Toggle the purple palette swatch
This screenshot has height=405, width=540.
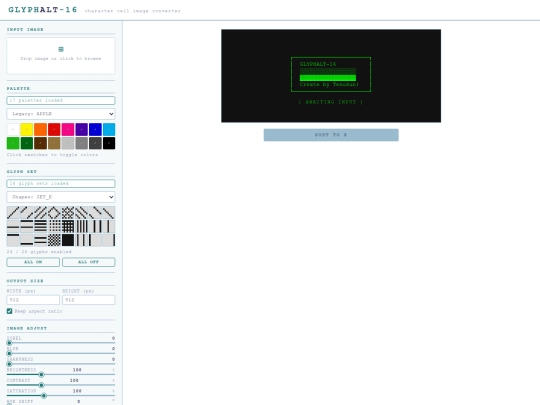pyautogui.click(x=82, y=129)
